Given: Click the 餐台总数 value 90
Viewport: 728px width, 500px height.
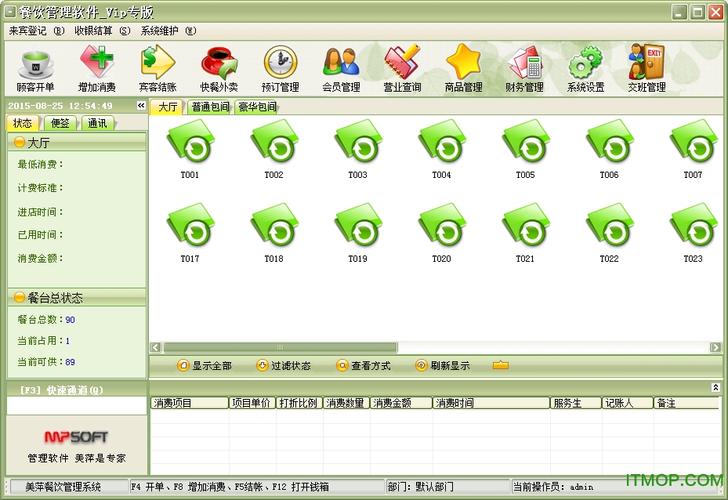Looking at the screenshot, I should point(70,320).
